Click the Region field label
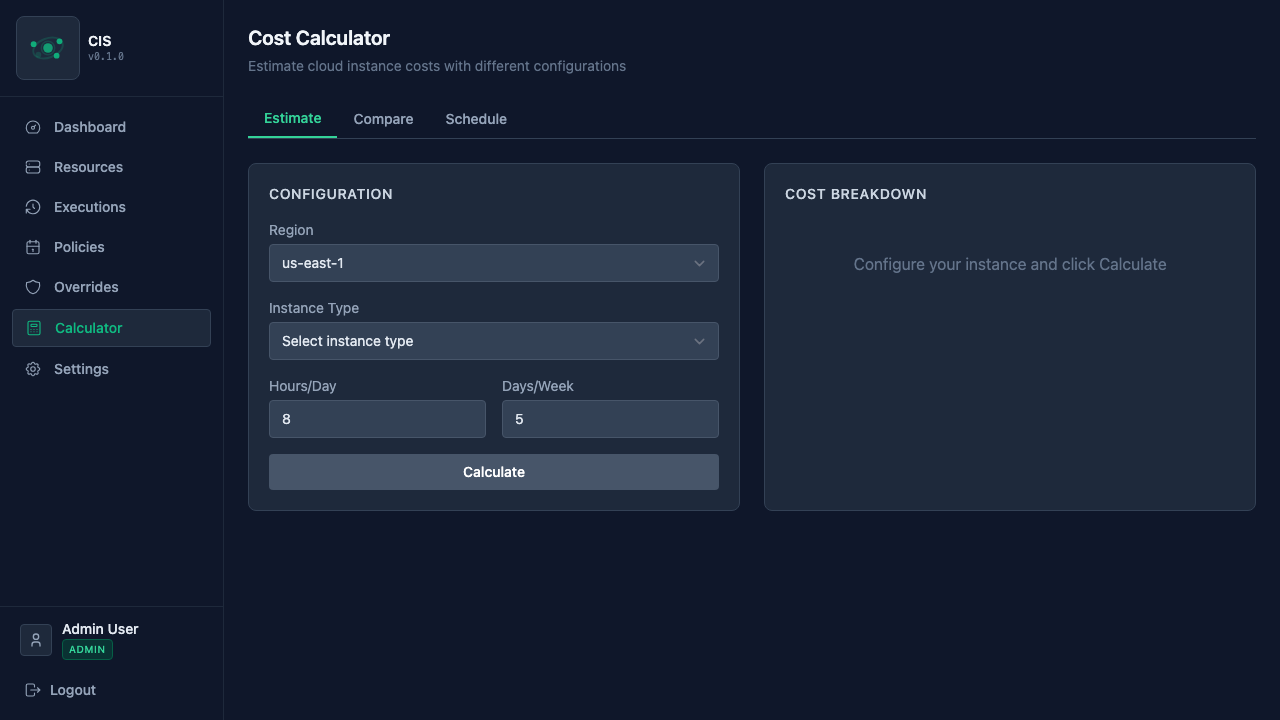The image size is (1280, 720). pyautogui.click(x=291, y=230)
